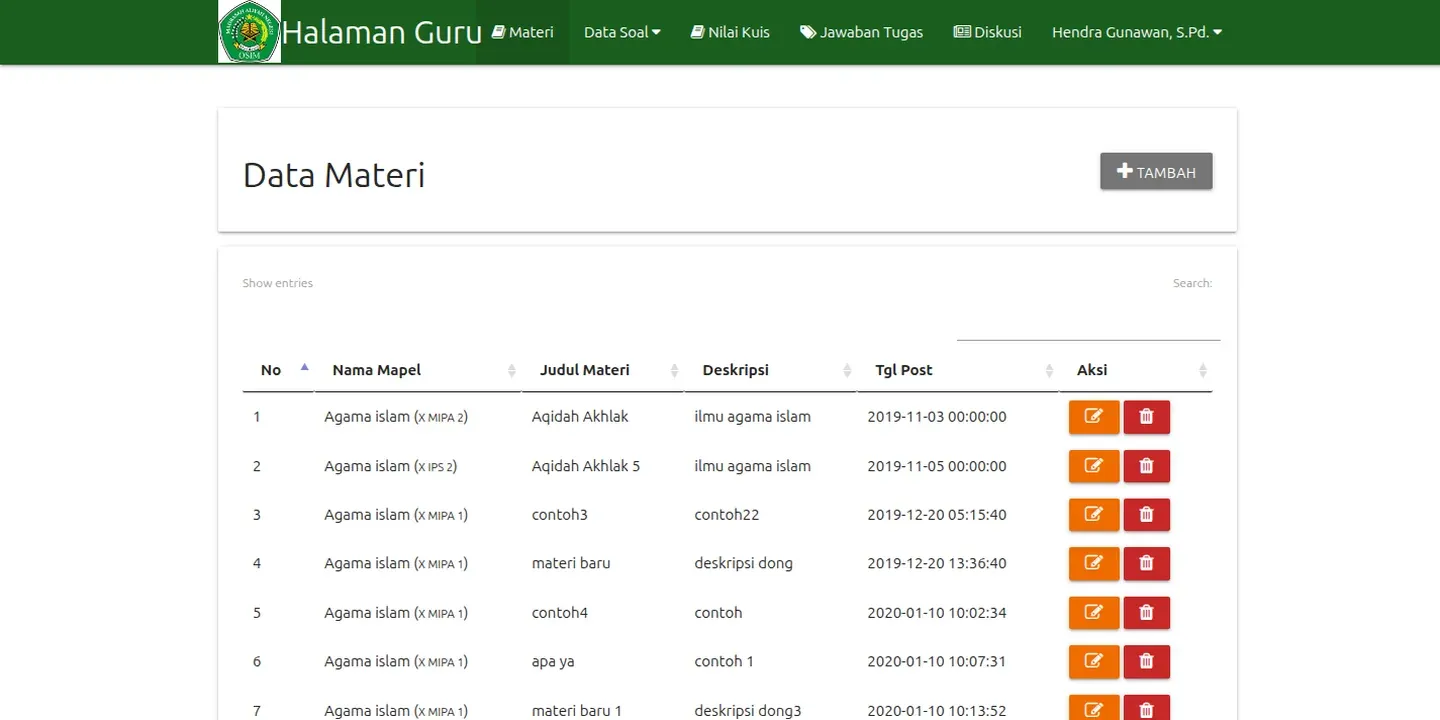1440x720 pixels.
Task: Open the Jawaban Tugas page
Action: point(861,32)
